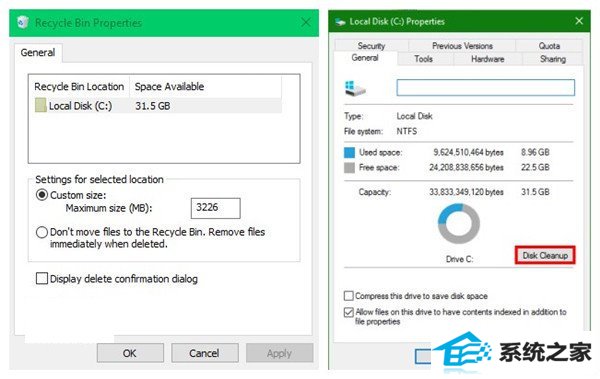Click the blue Used space color swatch
This screenshot has width=600, height=379.
[x=349, y=152]
